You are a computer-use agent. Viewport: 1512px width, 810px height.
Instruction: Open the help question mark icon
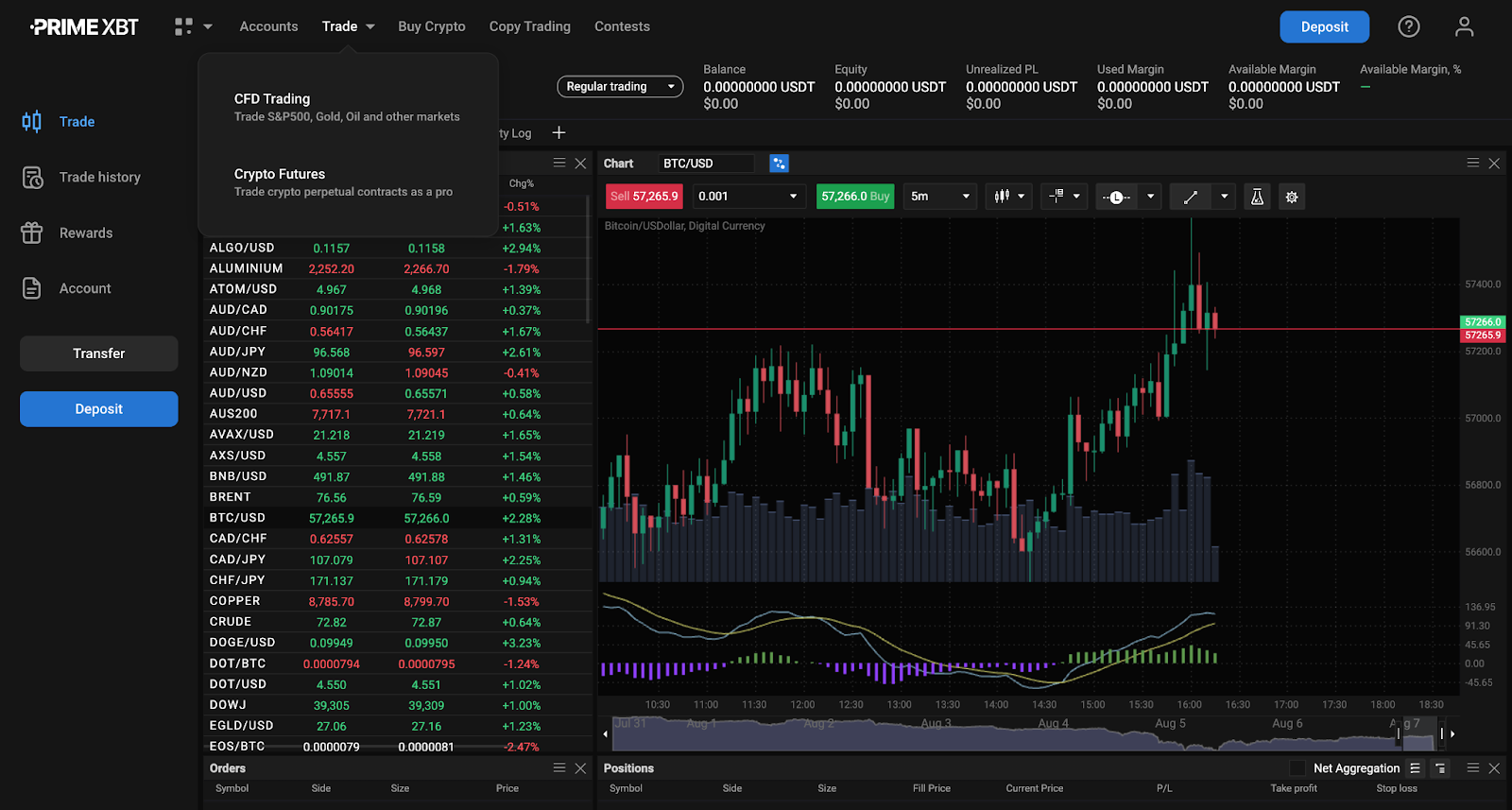tap(1409, 26)
